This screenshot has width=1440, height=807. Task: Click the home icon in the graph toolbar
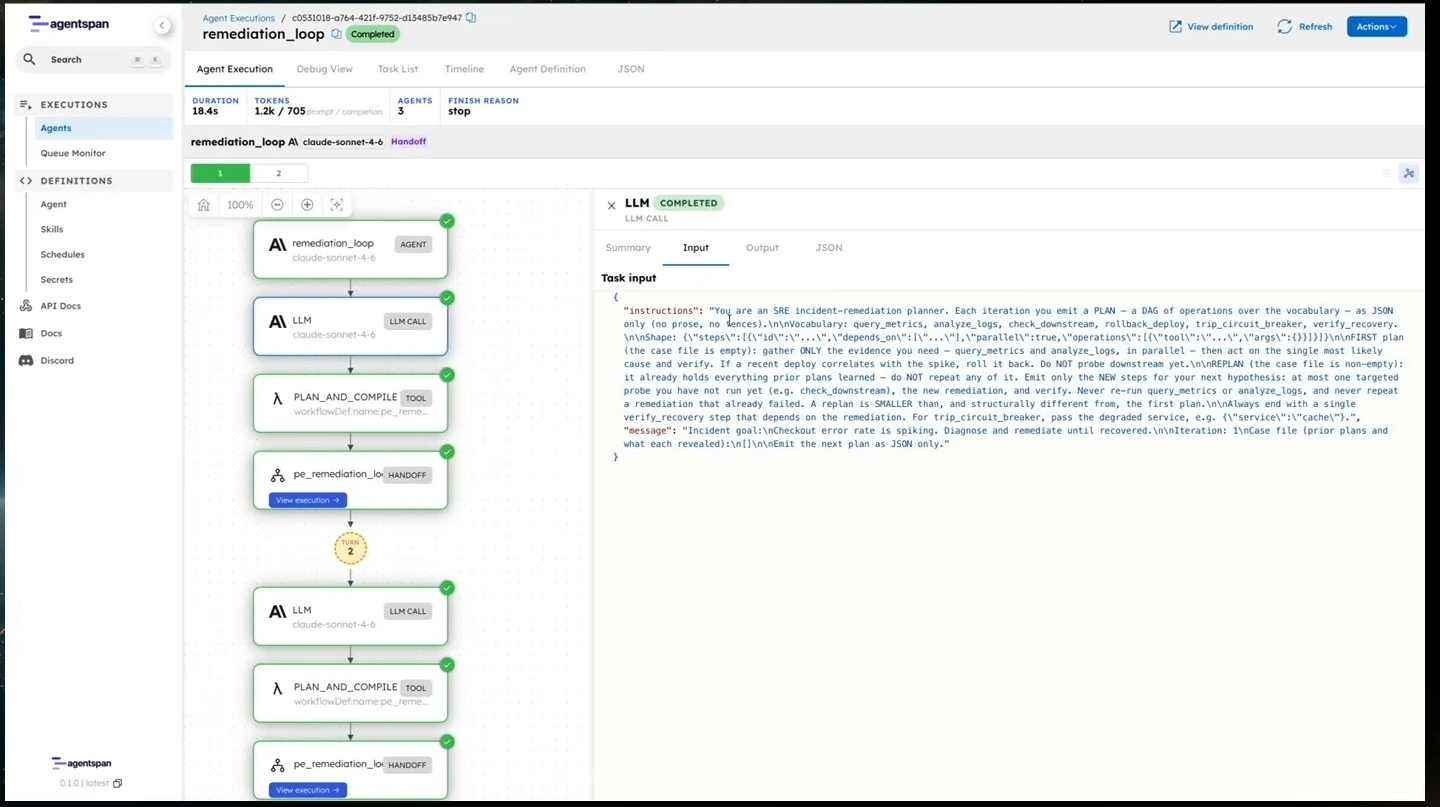click(x=204, y=204)
